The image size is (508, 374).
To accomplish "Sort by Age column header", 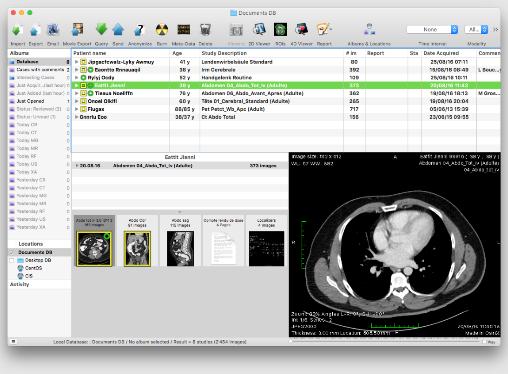I will pos(185,53).
